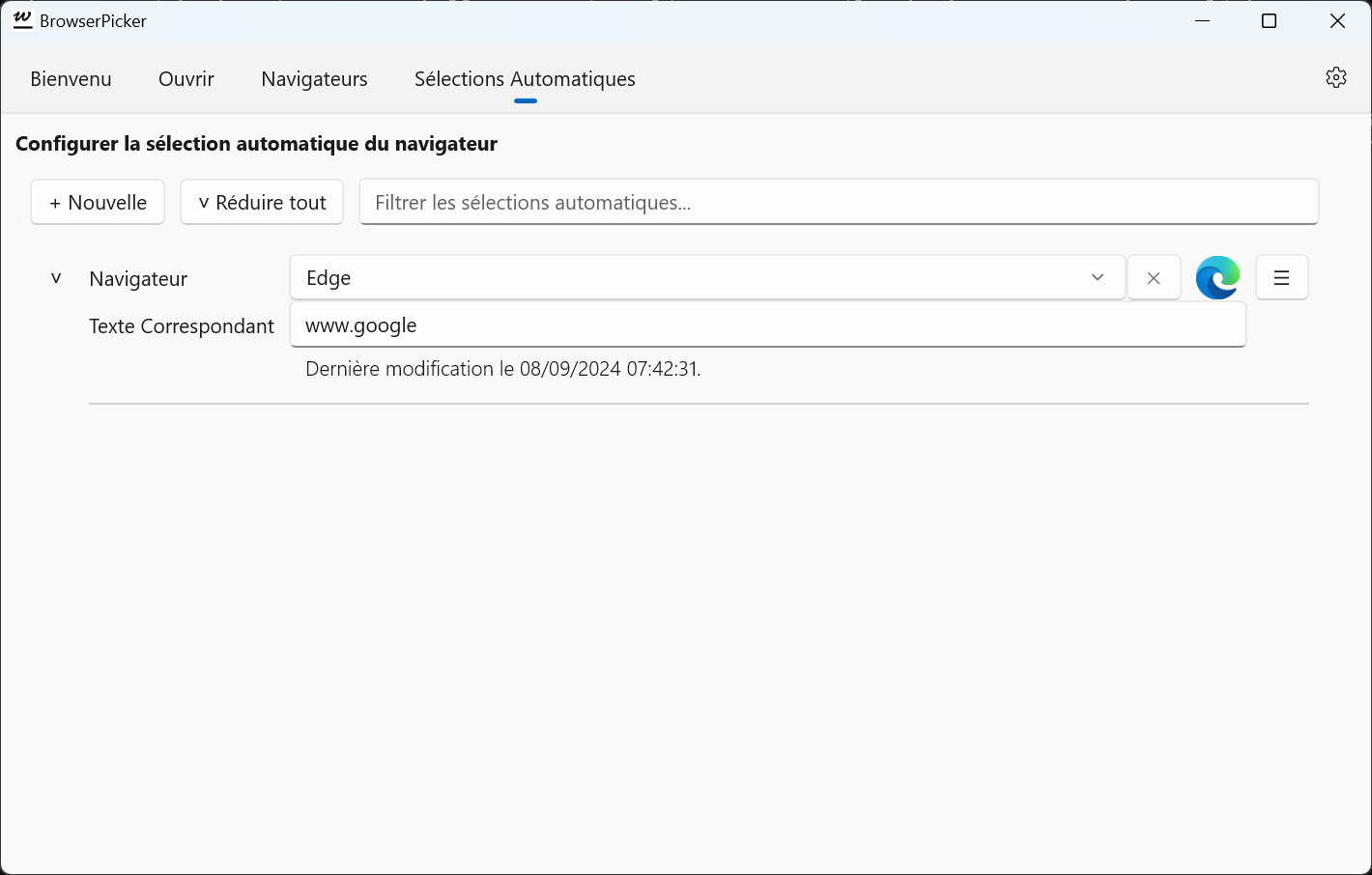This screenshot has height=875, width=1372.
Task: Switch to the Bienvenu tab
Action: pyautogui.click(x=71, y=79)
